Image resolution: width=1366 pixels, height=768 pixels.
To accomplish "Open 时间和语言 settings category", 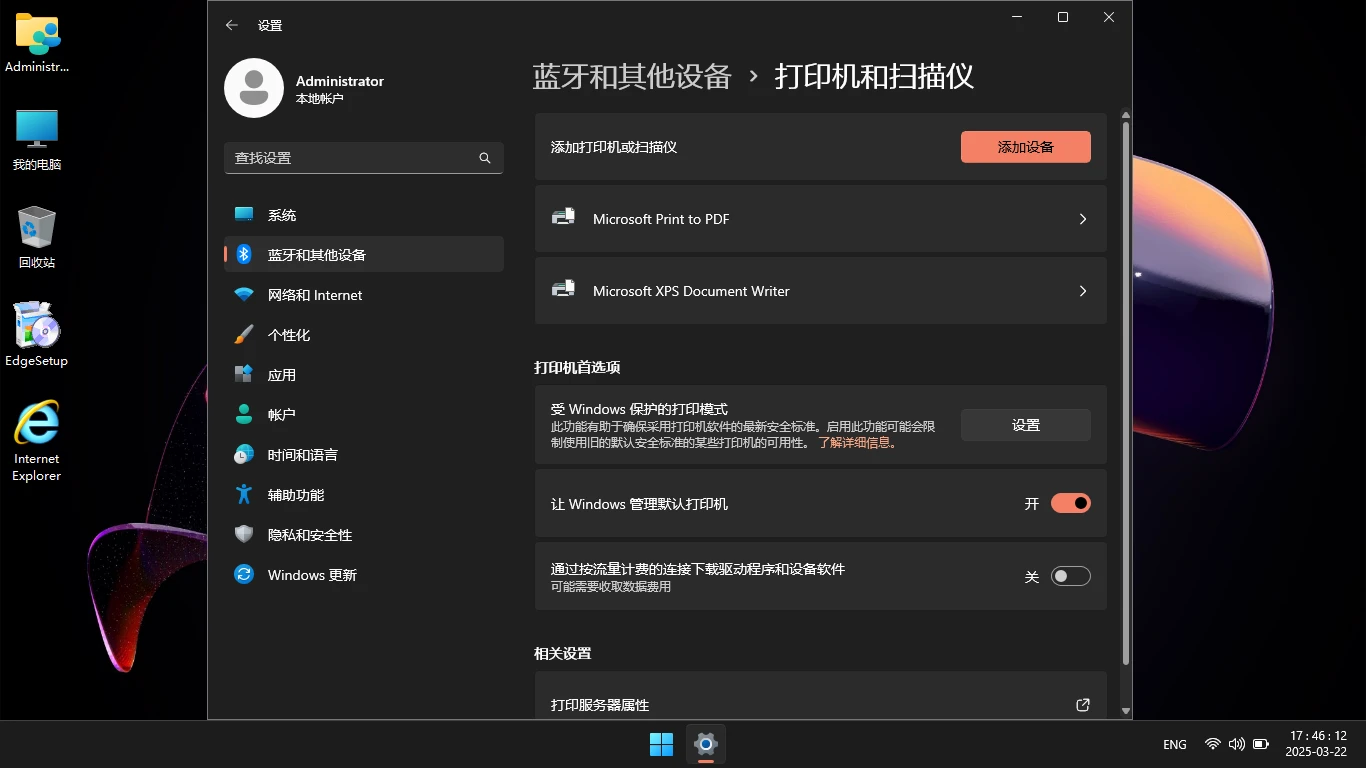I will 364,454.
